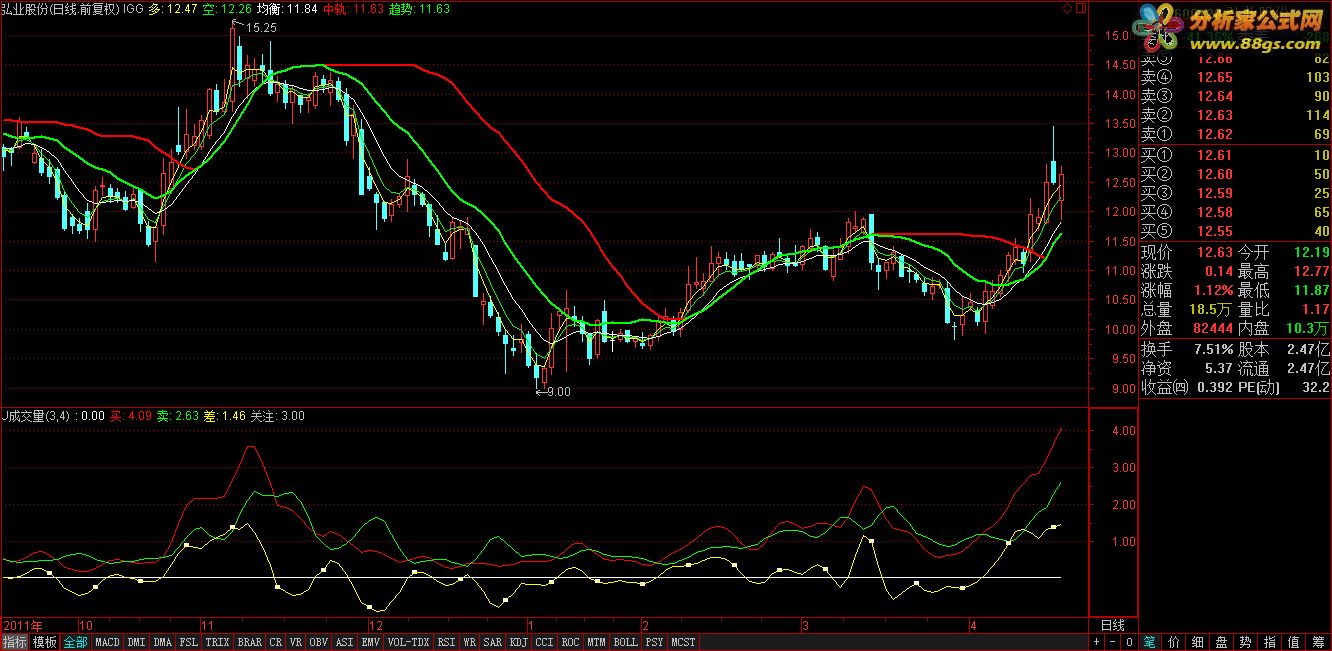
Task: Switch to the ASI indicator
Action: pos(345,642)
